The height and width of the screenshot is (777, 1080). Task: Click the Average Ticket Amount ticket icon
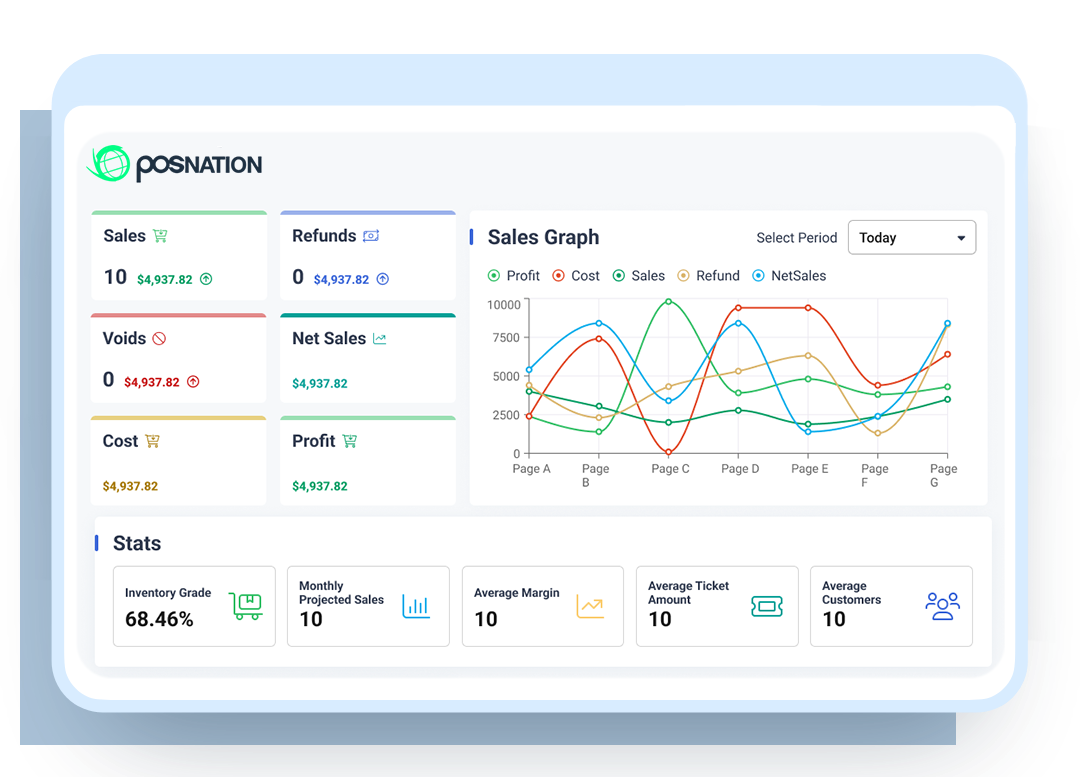pyautogui.click(x=767, y=606)
